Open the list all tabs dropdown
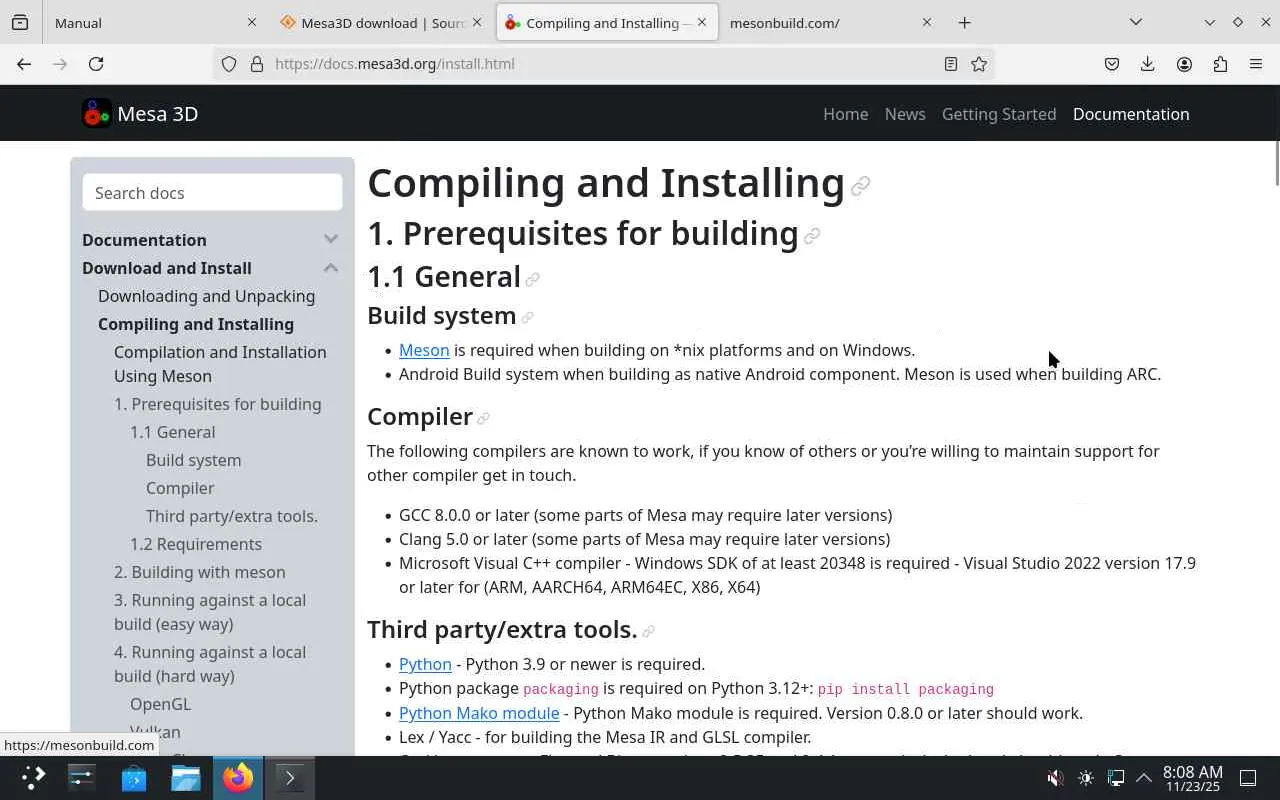 (x=1135, y=22)
